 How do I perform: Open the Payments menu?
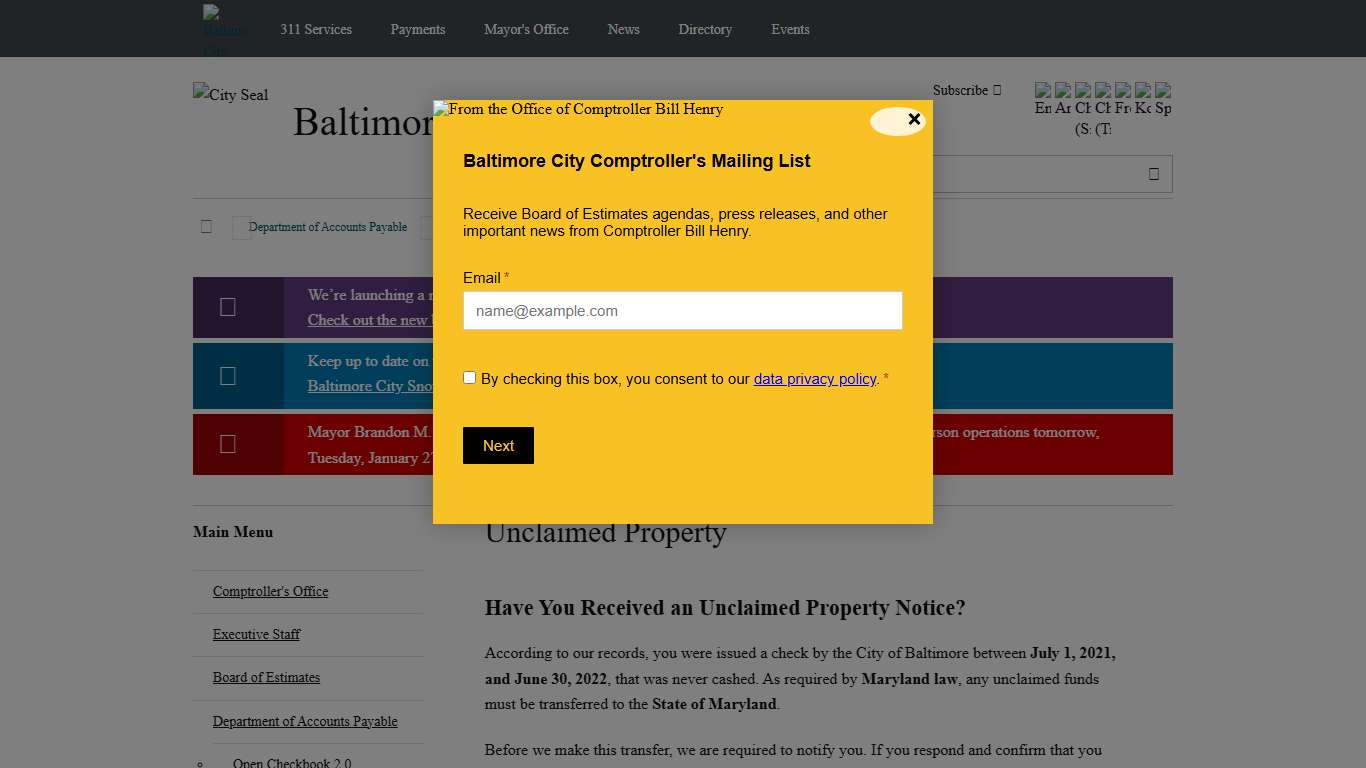point(418,29)
